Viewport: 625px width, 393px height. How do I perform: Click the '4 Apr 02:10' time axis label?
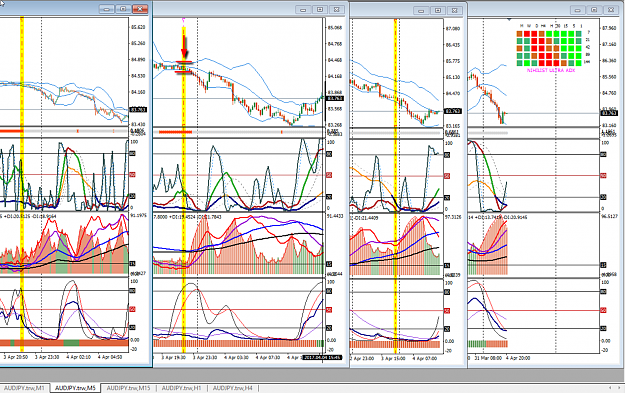click(79, 357)
